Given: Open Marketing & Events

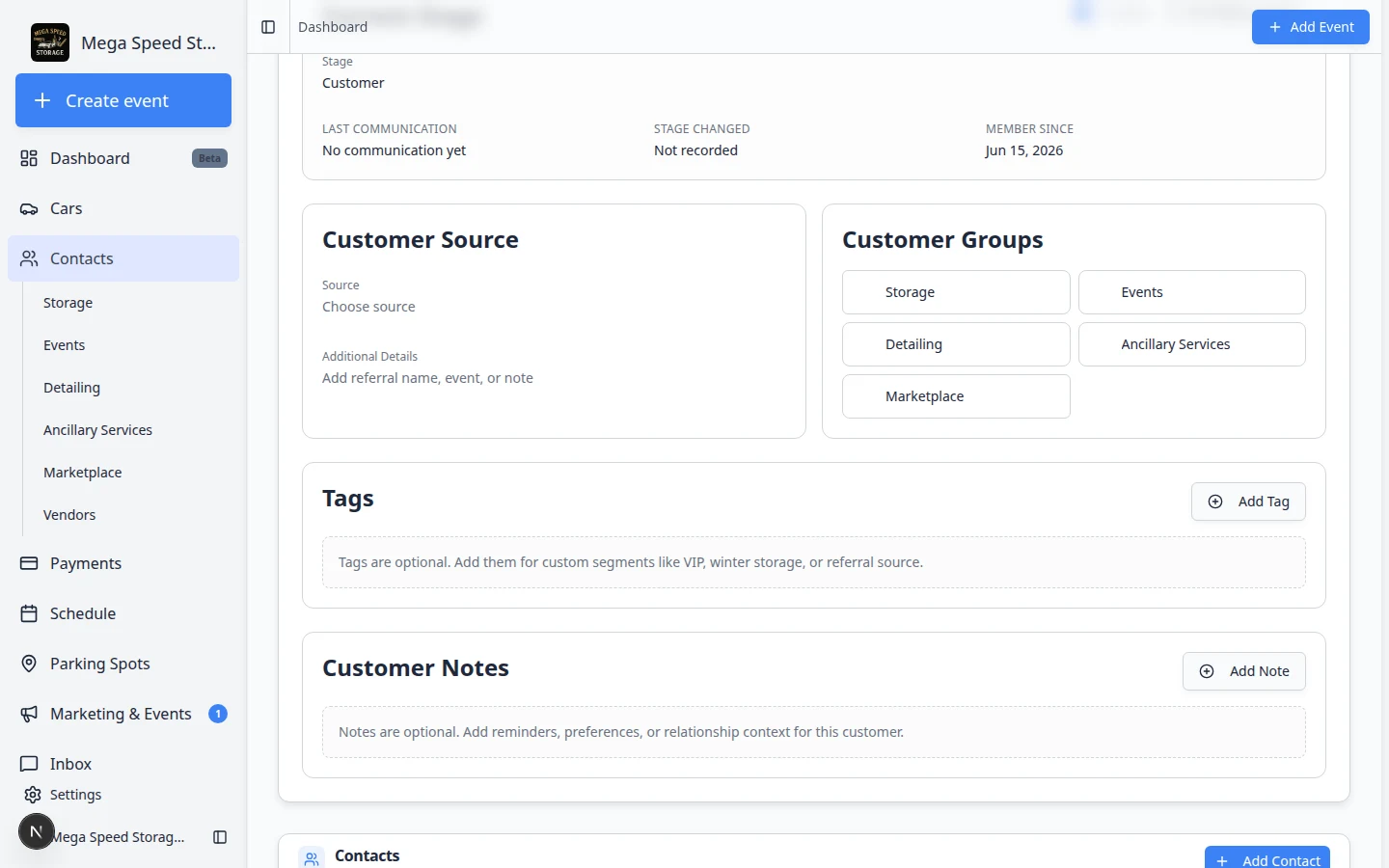Looking at the screenshot, I should pyautogui.click(x=123, y=714).
